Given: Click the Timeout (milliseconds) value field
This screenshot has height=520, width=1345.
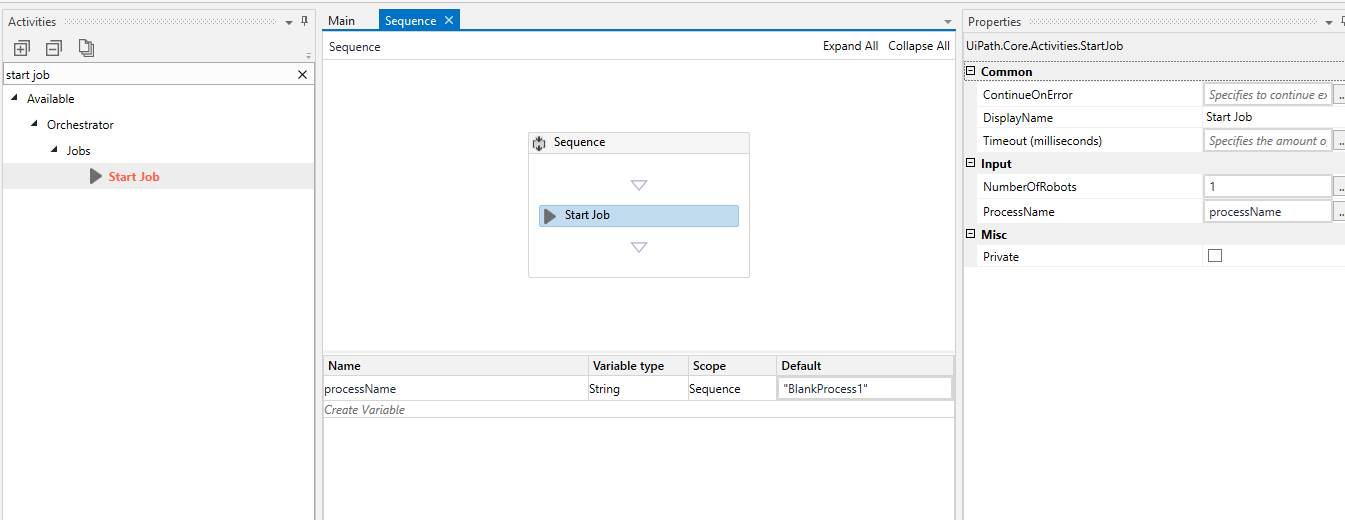Looking at the screenshot, I should click(1267, 141).
